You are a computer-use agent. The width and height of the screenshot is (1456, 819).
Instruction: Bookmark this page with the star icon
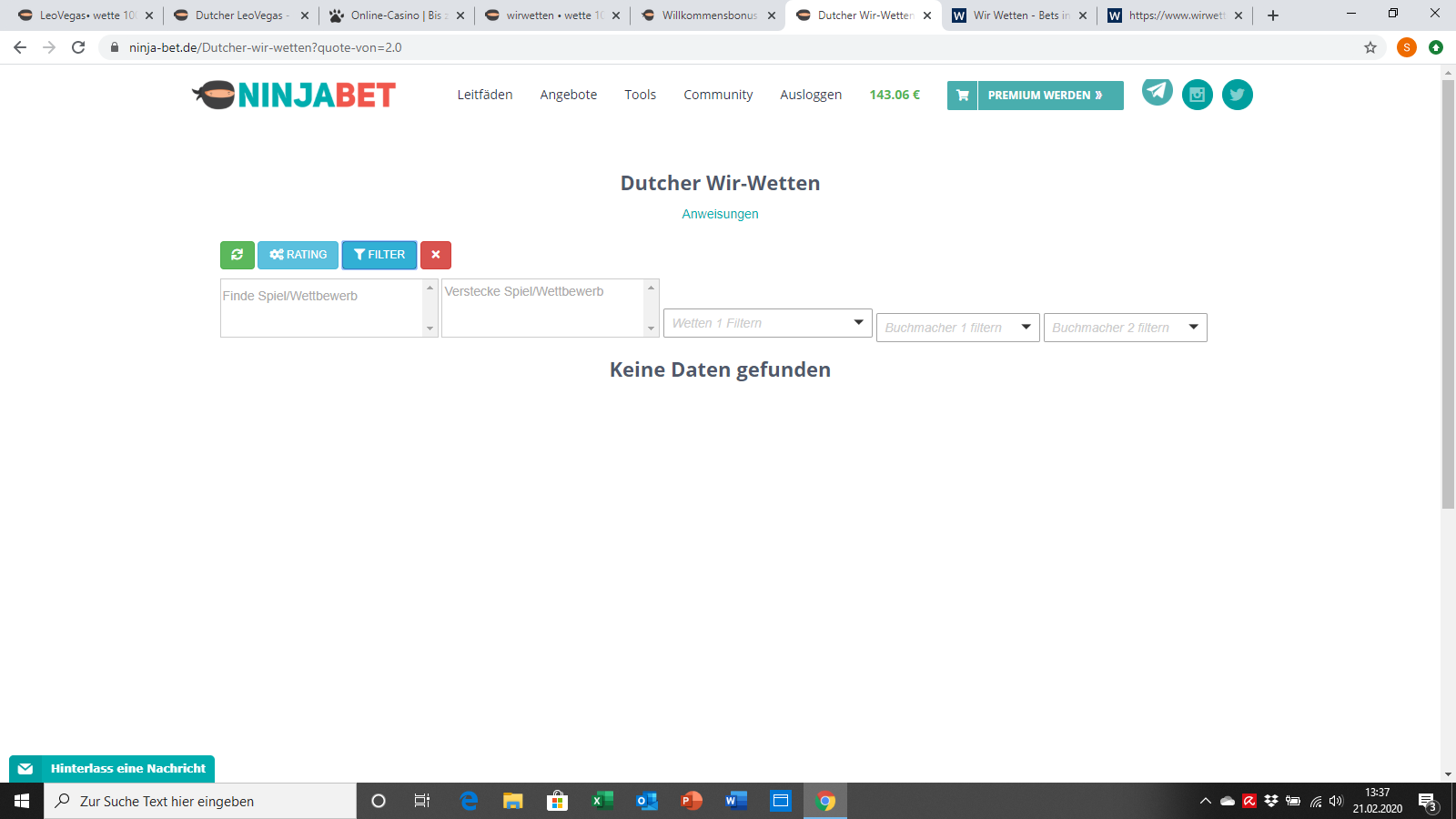pyautogui.click(x=1370, y=47)
